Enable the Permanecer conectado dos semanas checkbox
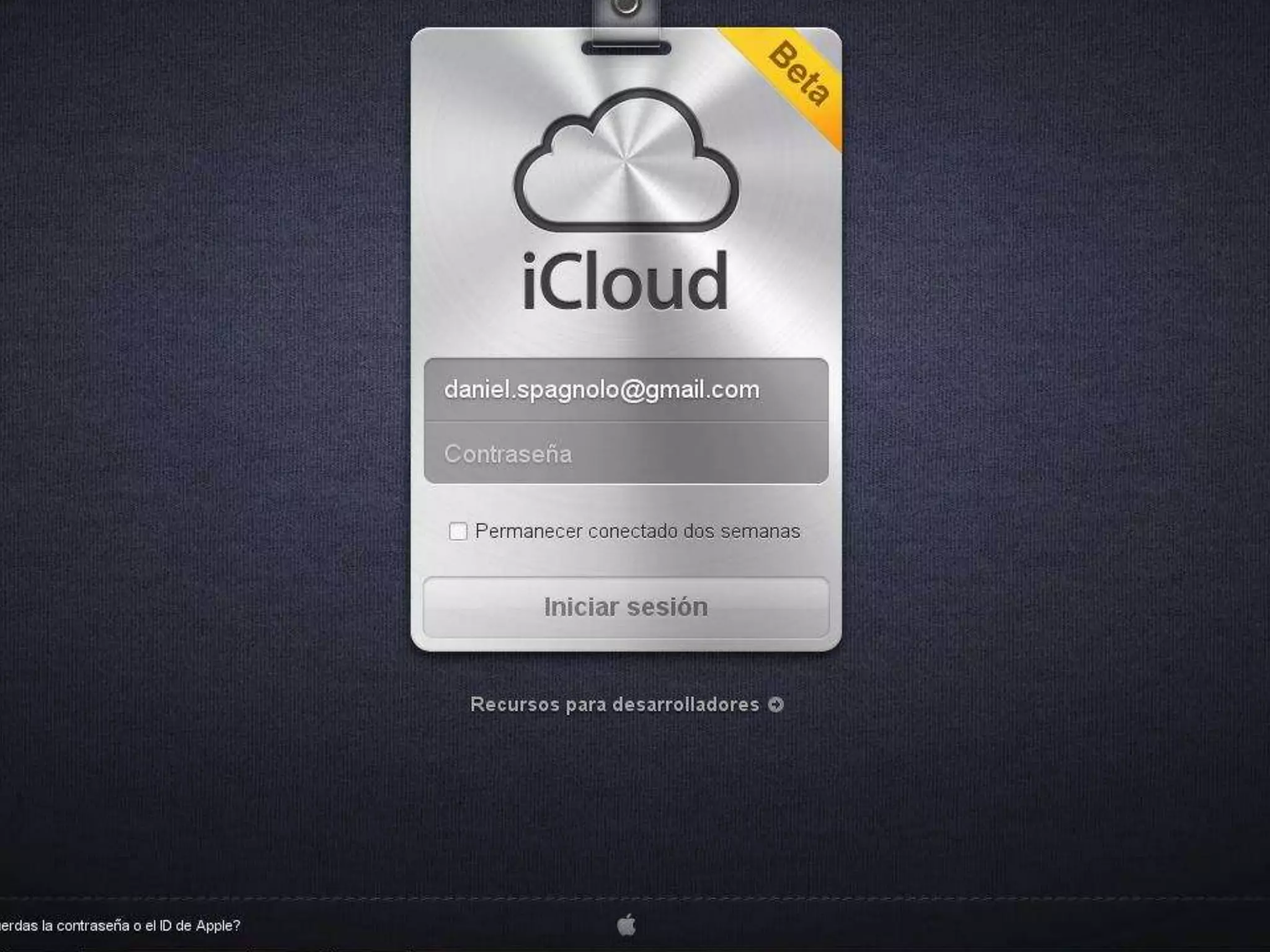Image resolution: width=1270 pixels, height=952 pixels. point(458,531)
